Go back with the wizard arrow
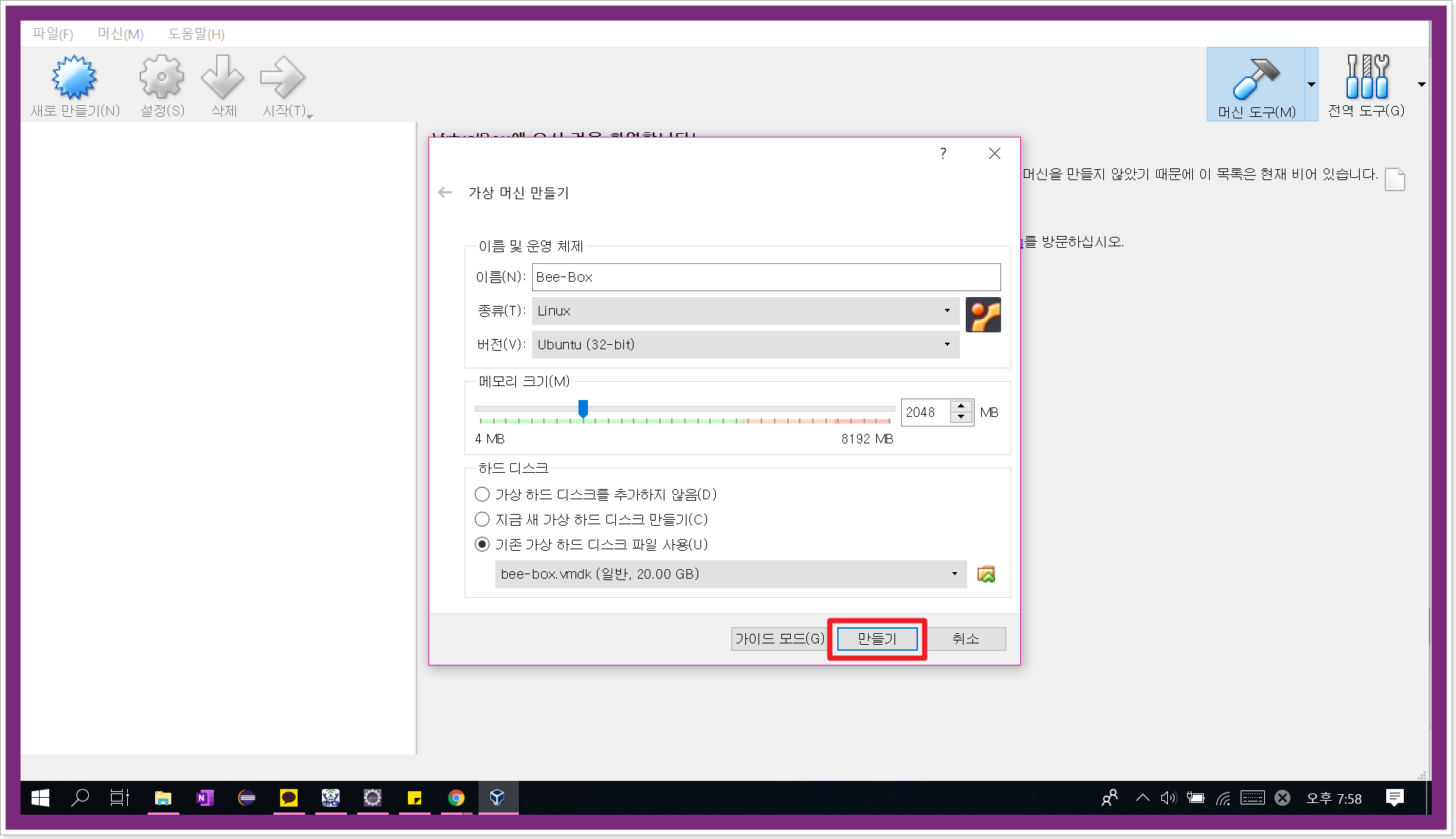Screen dimensions: 1456x839 click(x=445, y=193)
